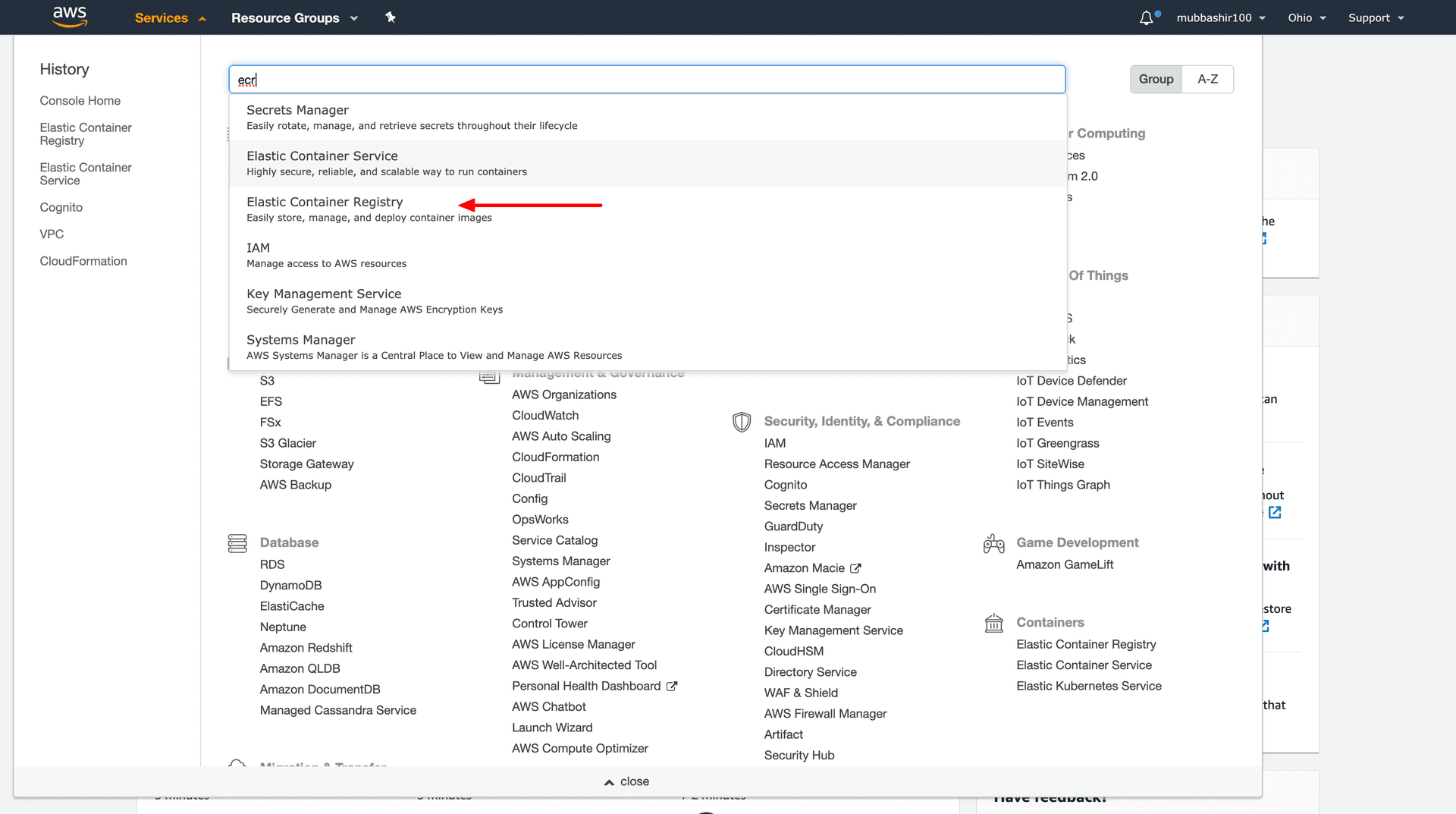
Task: Open AWS Well-Architected Tool
Action: pos(584,665)
